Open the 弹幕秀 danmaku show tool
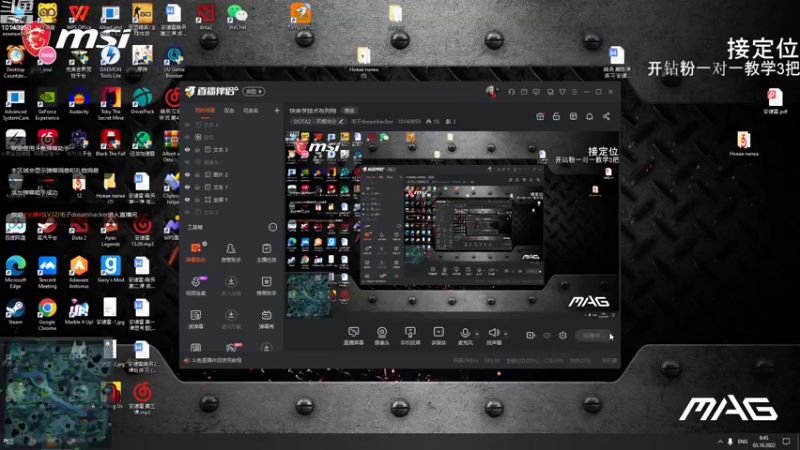Viewport: 800px width, 450px height. point(266,319)
